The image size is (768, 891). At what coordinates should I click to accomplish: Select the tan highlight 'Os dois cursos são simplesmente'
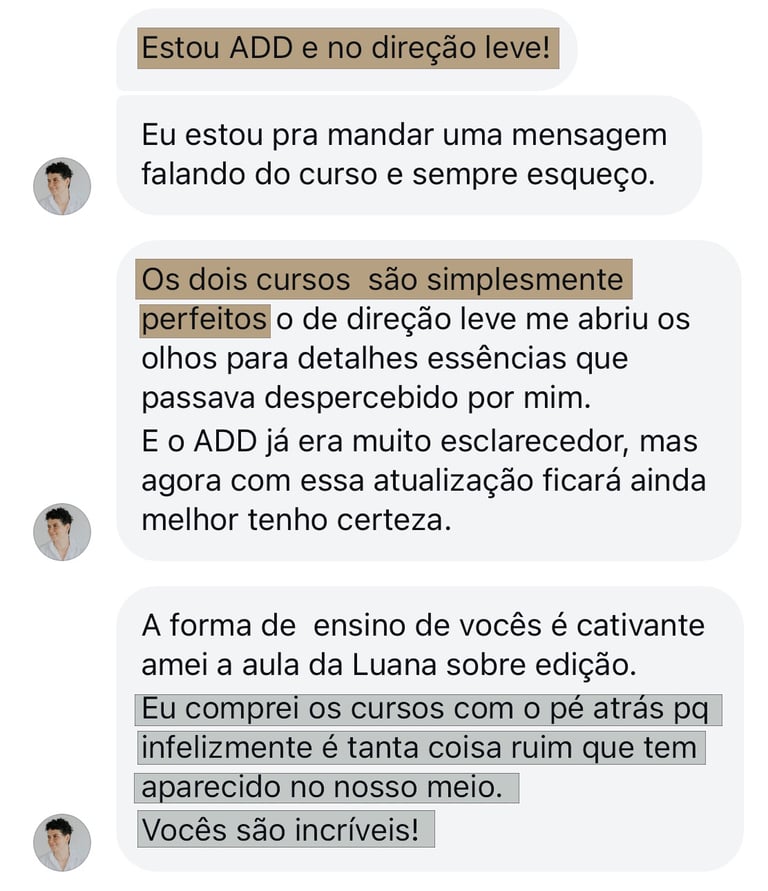383,279
